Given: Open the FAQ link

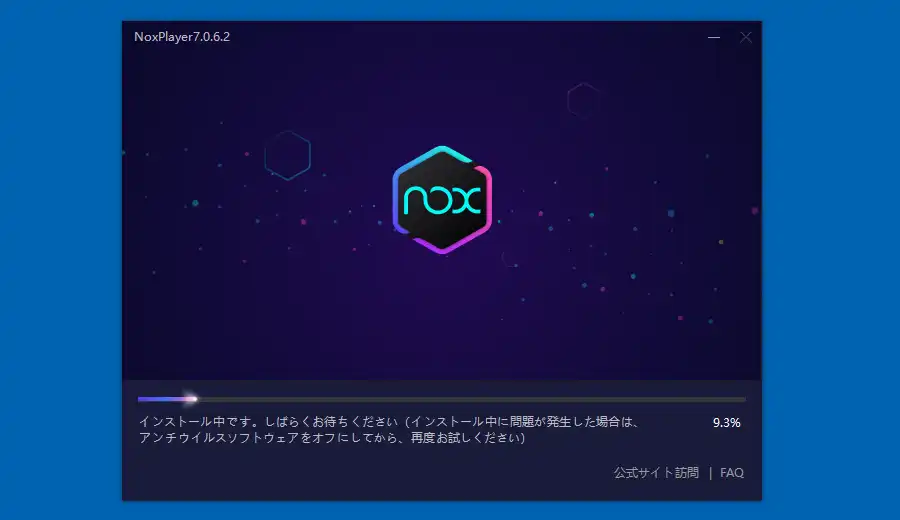Looking at the screenshot, I should tap(732, 473).
